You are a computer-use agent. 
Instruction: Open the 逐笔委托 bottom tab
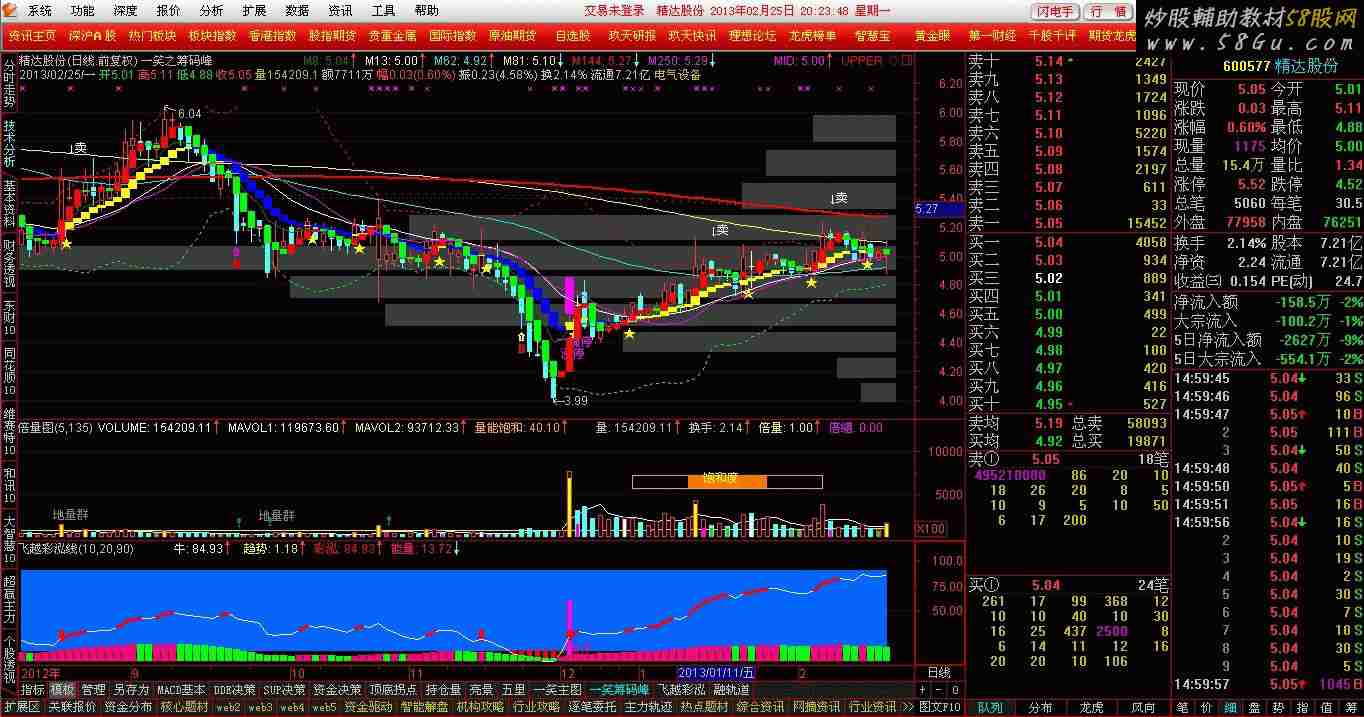click(x=593, y=707)
